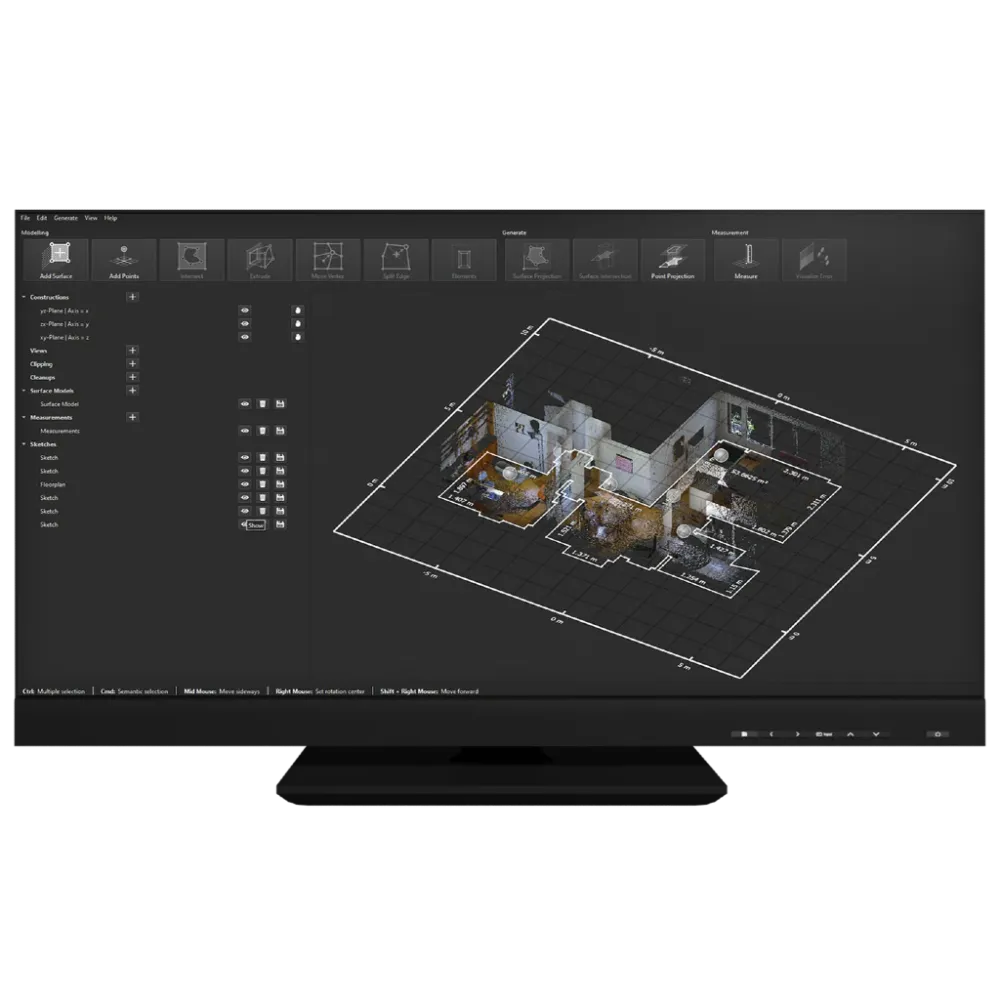Save the Measurements child item
Image resolution: width=1000 pixels, height=1000 pixels.
pos(280,430)
